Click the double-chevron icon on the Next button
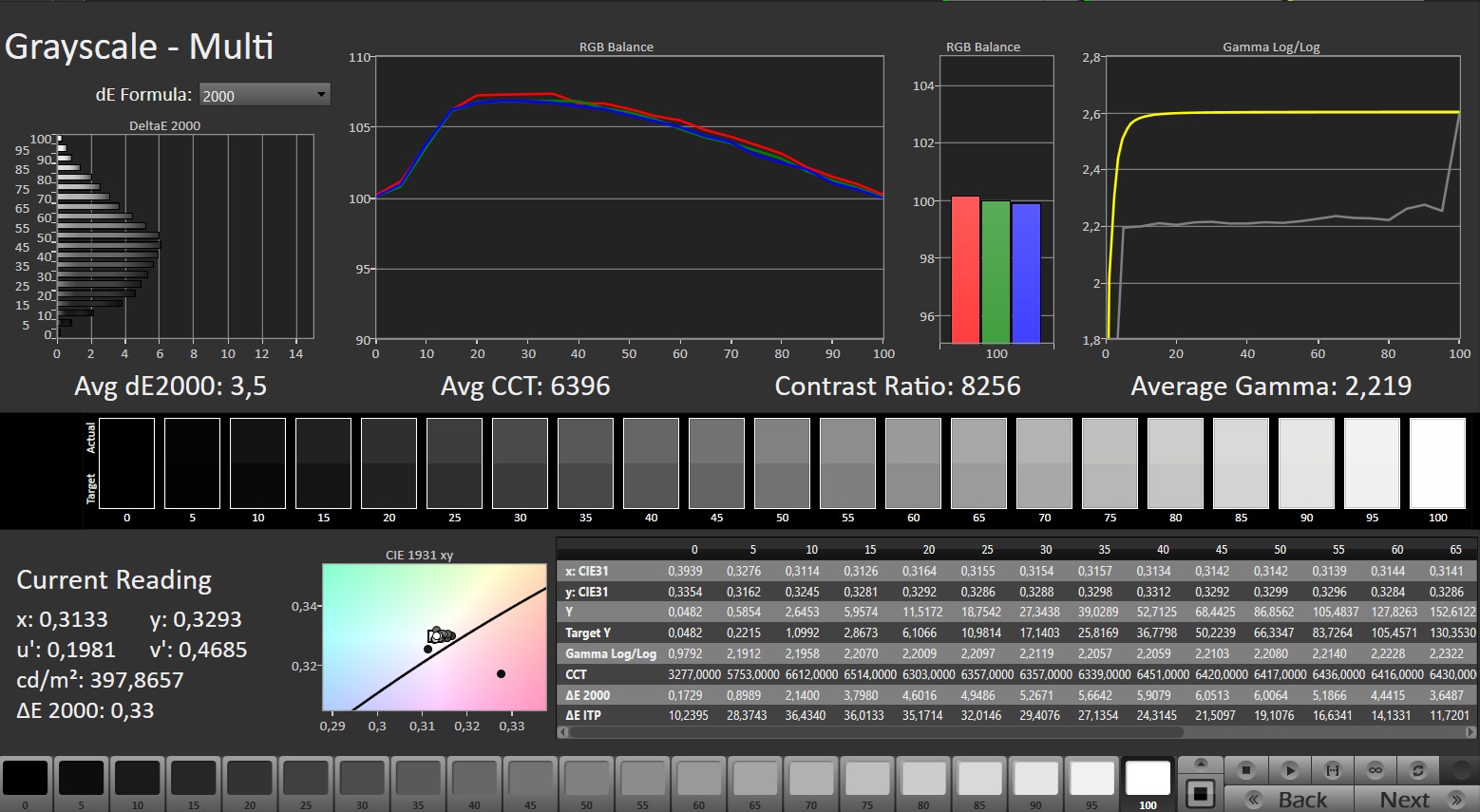 (1456, 800)
